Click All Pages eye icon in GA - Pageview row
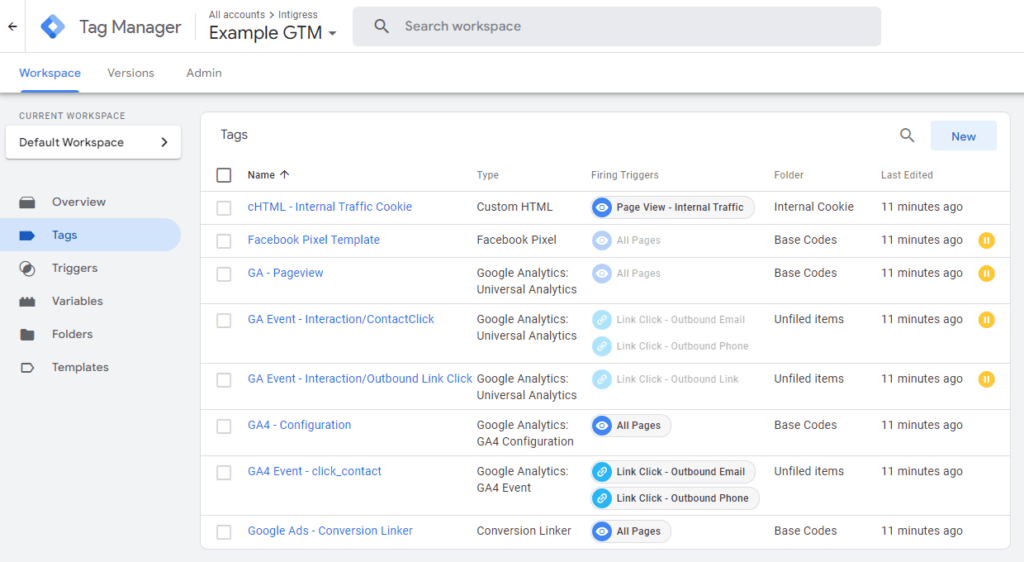 pyautogui.click(x=601, y=273)
